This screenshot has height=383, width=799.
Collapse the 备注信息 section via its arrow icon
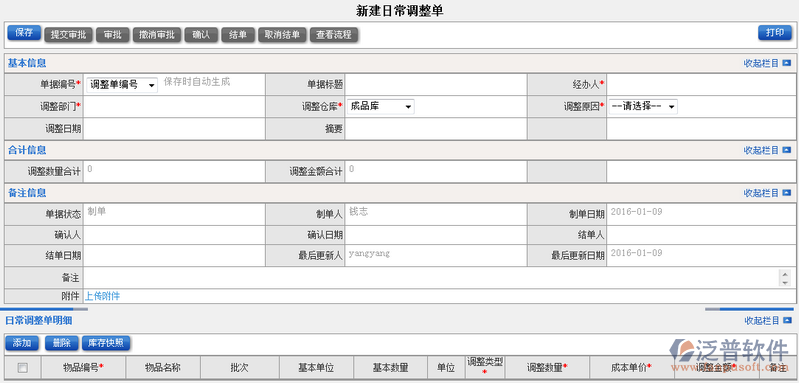pyautogui.click(x=786, y=193)
